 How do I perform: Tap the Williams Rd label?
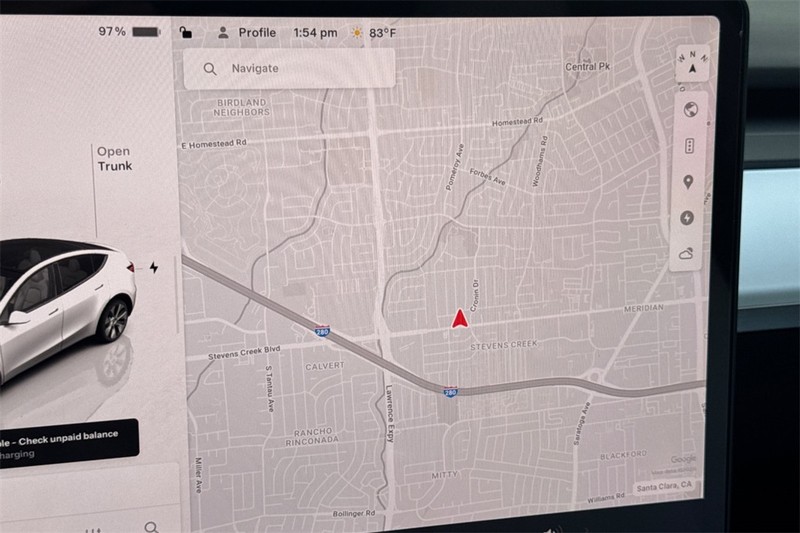click(x=606, y=498)
